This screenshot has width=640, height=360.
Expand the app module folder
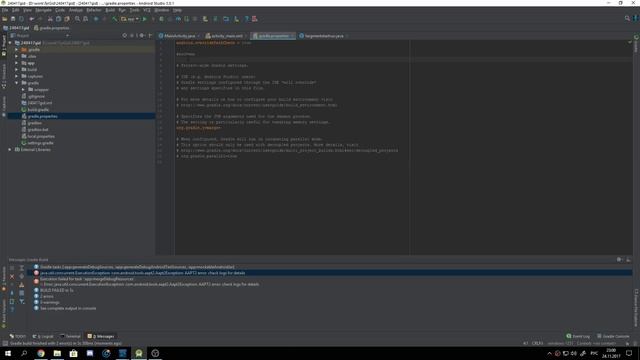[x=17, y=63]
